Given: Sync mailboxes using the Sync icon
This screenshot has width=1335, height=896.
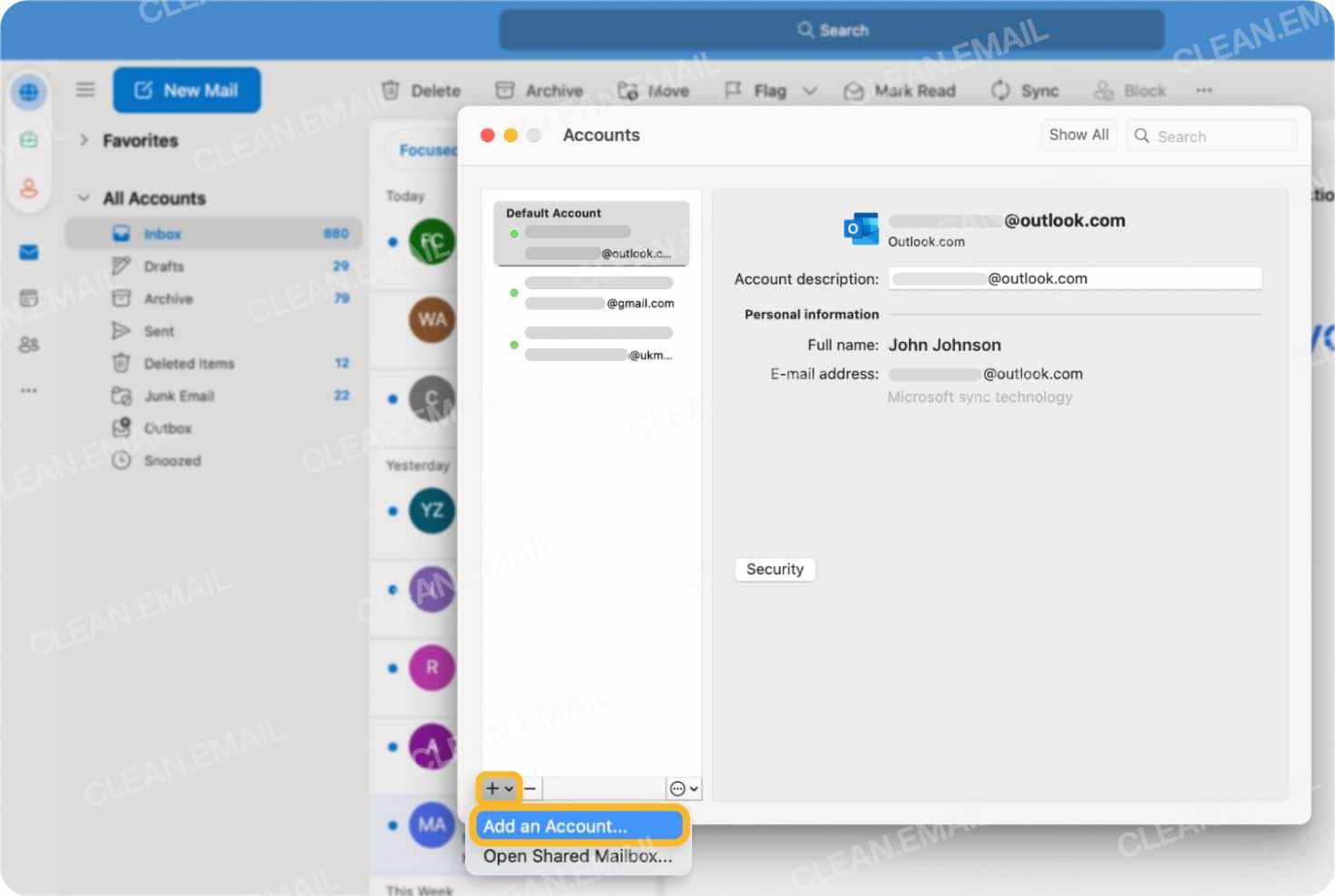Looking at the screenshot, I should (1001, 90).
